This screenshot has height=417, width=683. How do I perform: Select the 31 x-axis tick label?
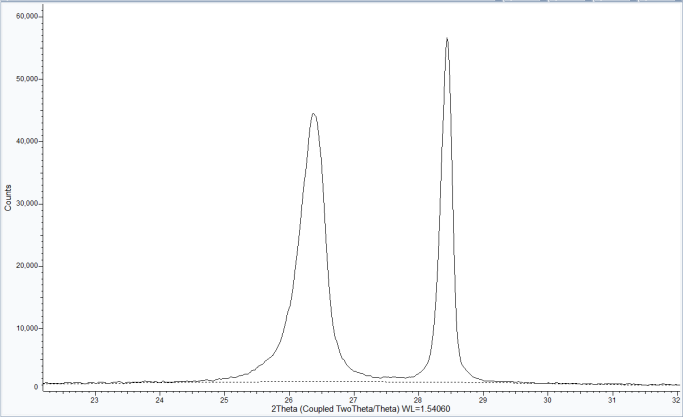tap(612, 401)
